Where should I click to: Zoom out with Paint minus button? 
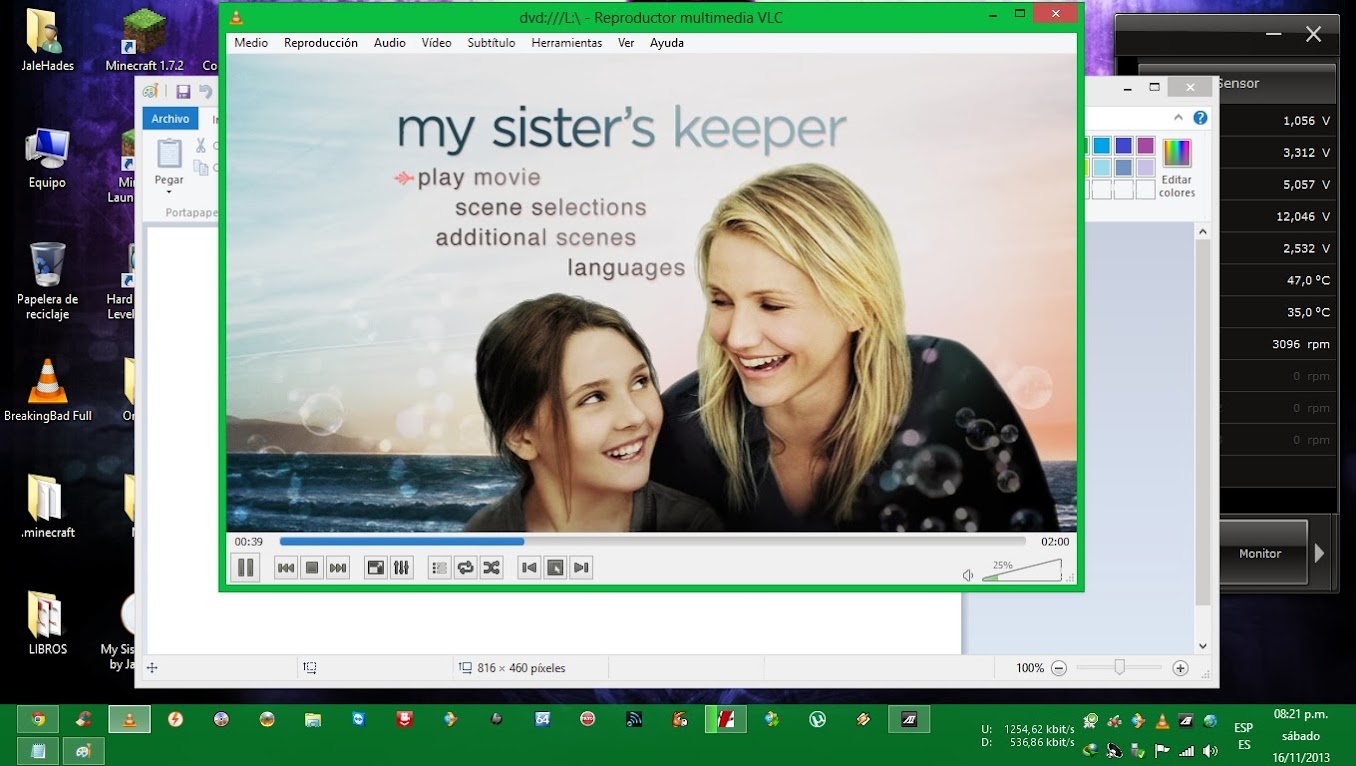[1059, 668]
